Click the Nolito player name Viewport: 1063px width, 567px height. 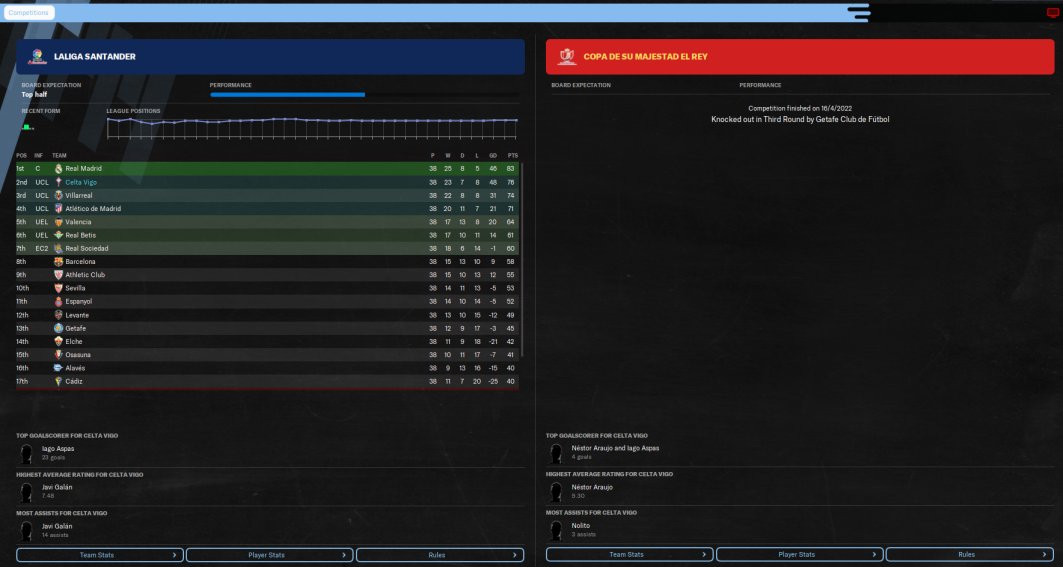pyautogui.click(x=581, y=526)
